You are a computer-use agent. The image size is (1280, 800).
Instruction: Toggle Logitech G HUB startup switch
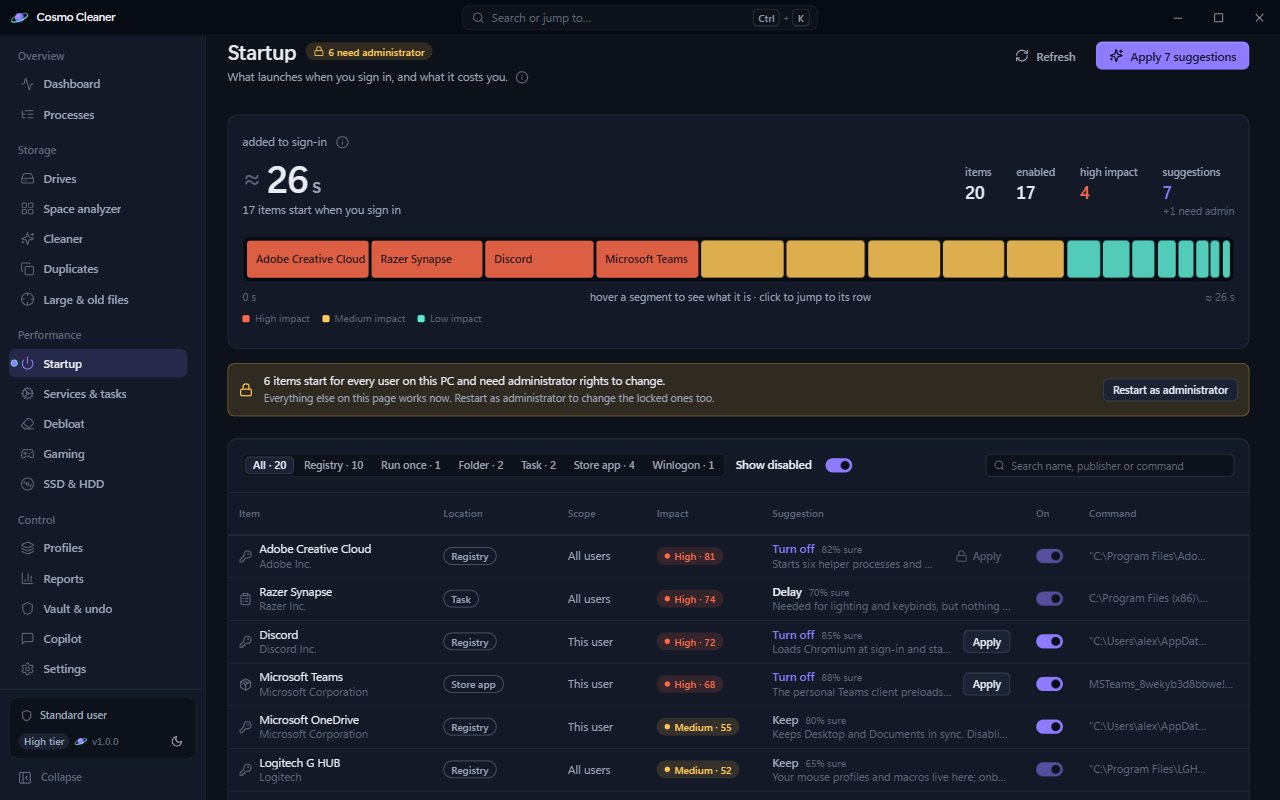point(1050,770)
